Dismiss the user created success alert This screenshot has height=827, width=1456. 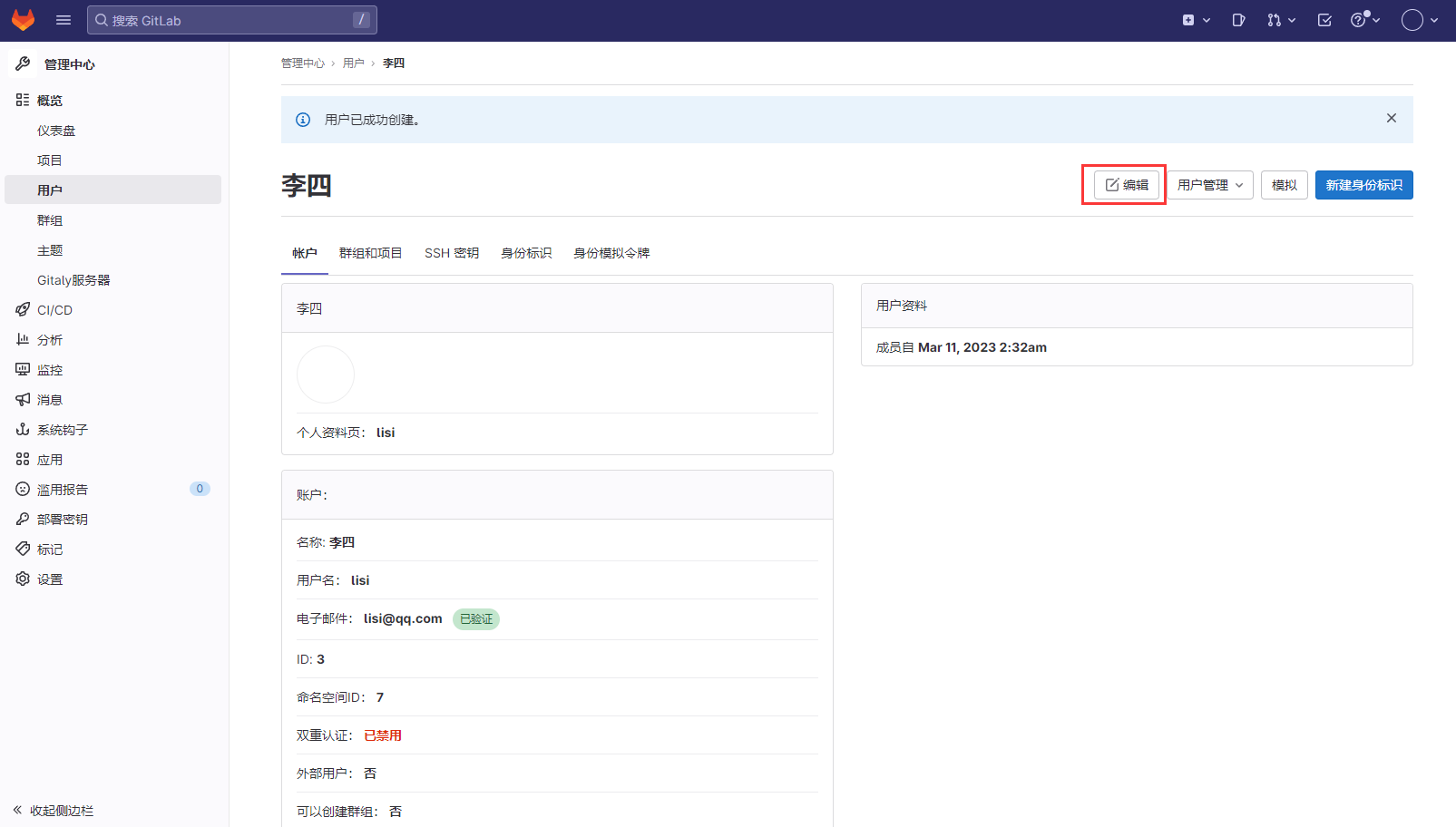tap(1391, 119)
